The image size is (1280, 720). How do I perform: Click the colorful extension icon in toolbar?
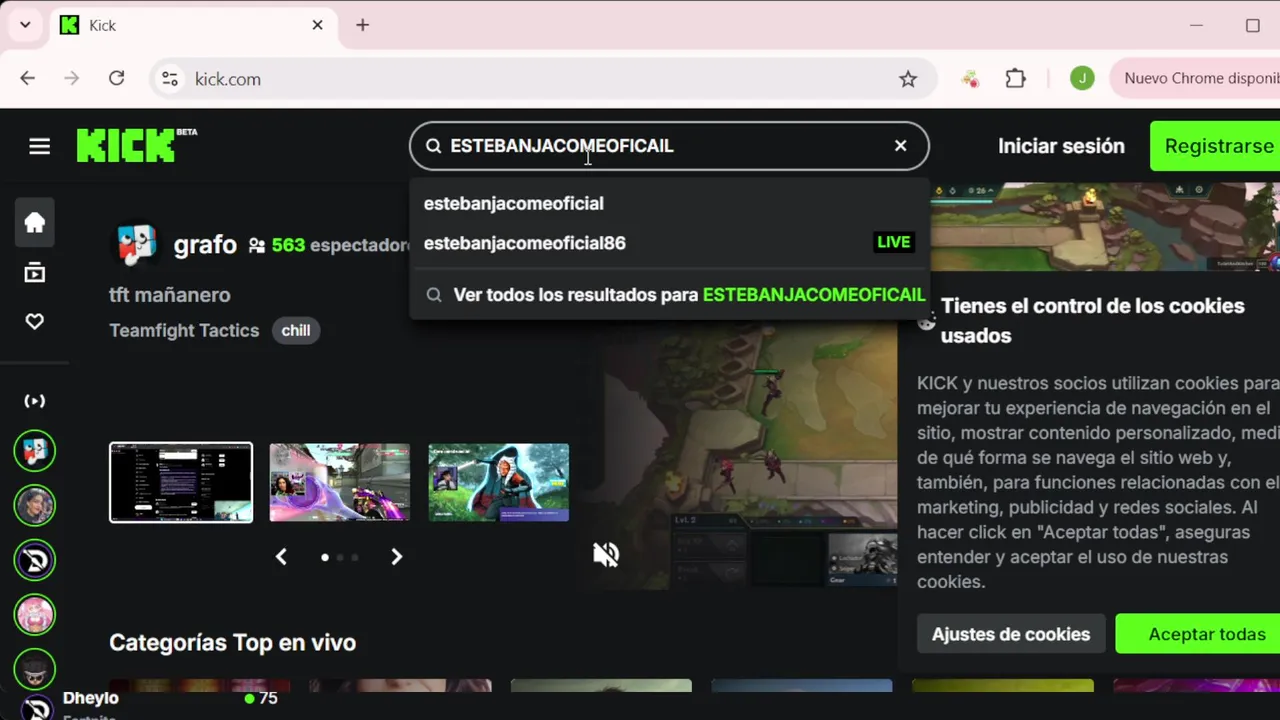[x=970, y=78]
